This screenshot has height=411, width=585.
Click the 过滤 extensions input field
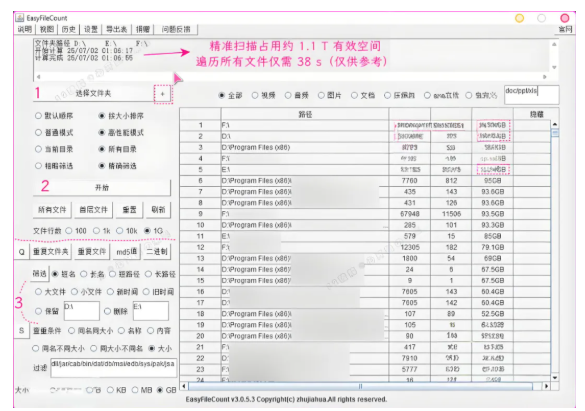pos(113,368)
